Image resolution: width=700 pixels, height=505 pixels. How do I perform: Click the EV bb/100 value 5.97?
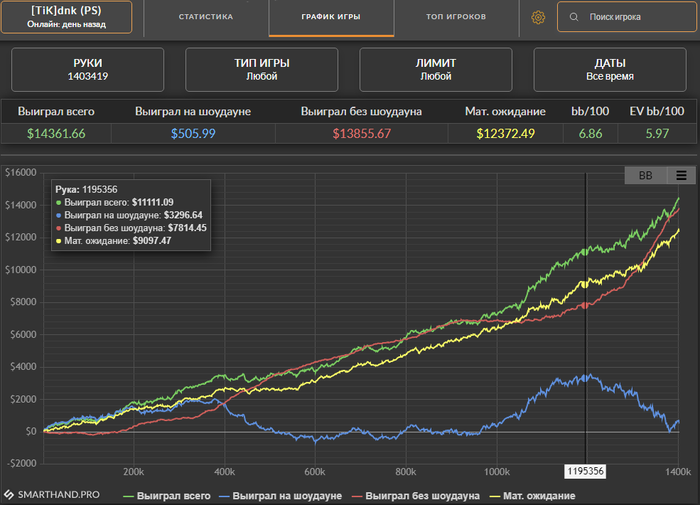point(657,134)
